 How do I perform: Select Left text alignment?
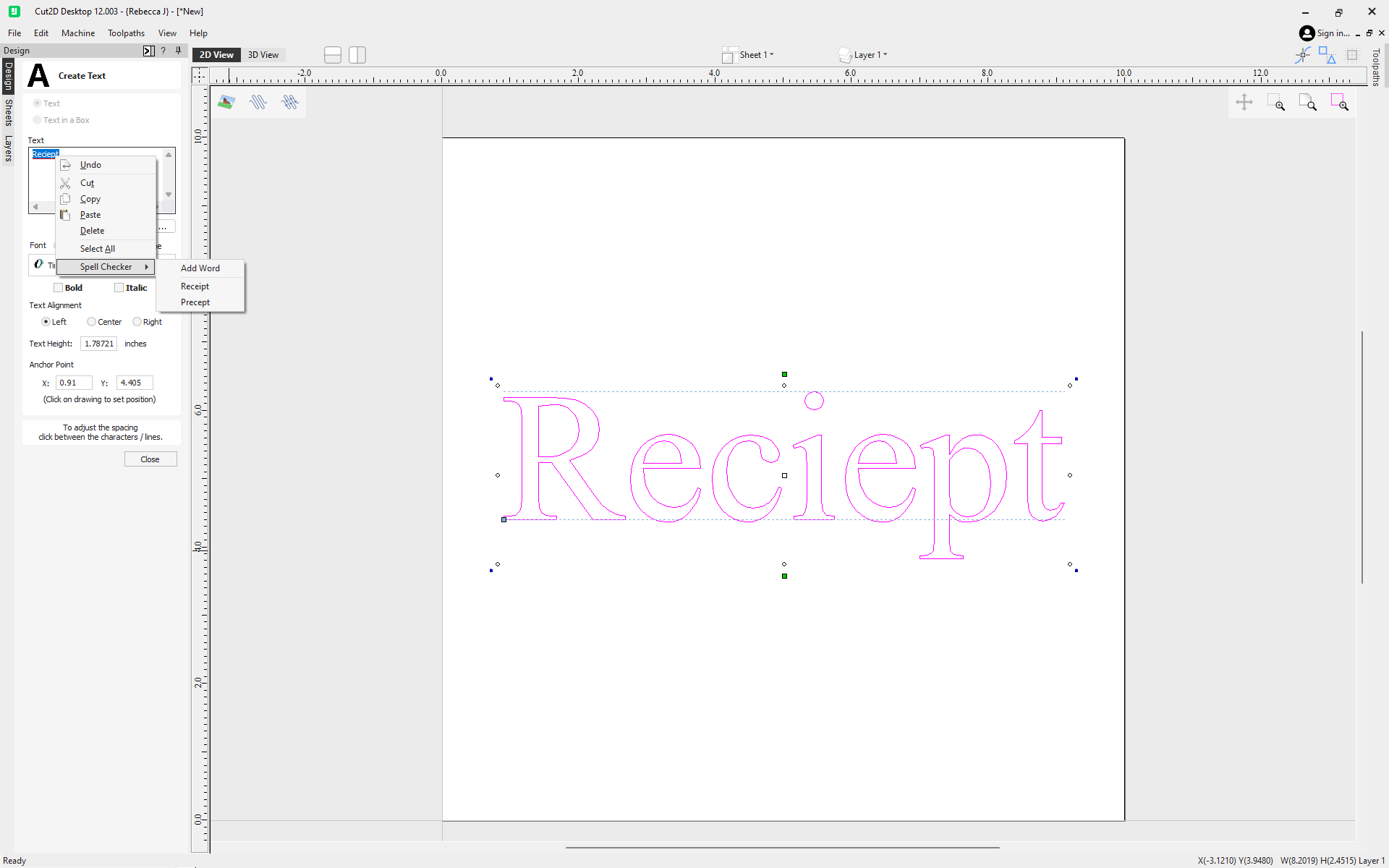[x=46, y=322]
